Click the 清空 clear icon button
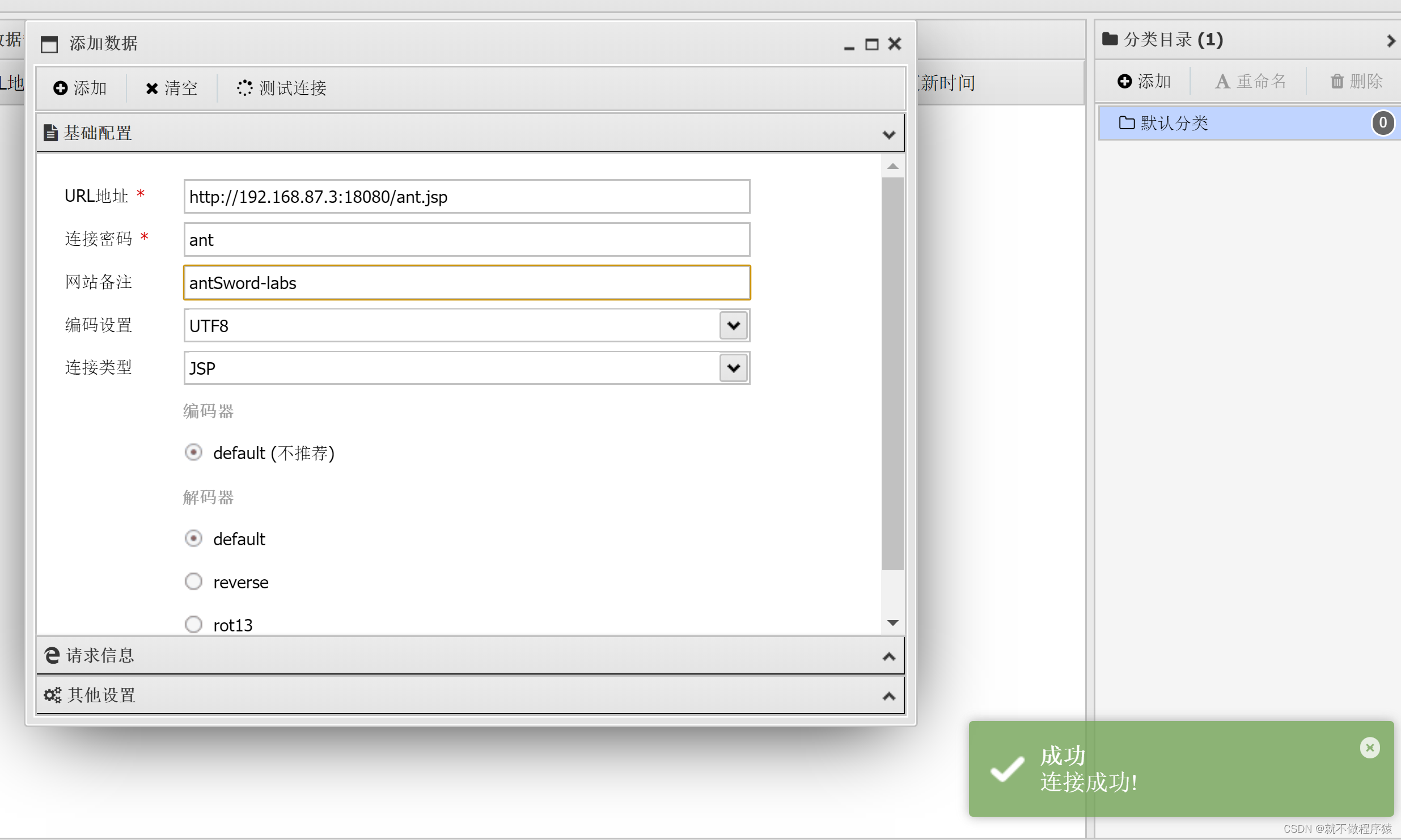This screenshot has width=1401, height=840. coord(152,88)
